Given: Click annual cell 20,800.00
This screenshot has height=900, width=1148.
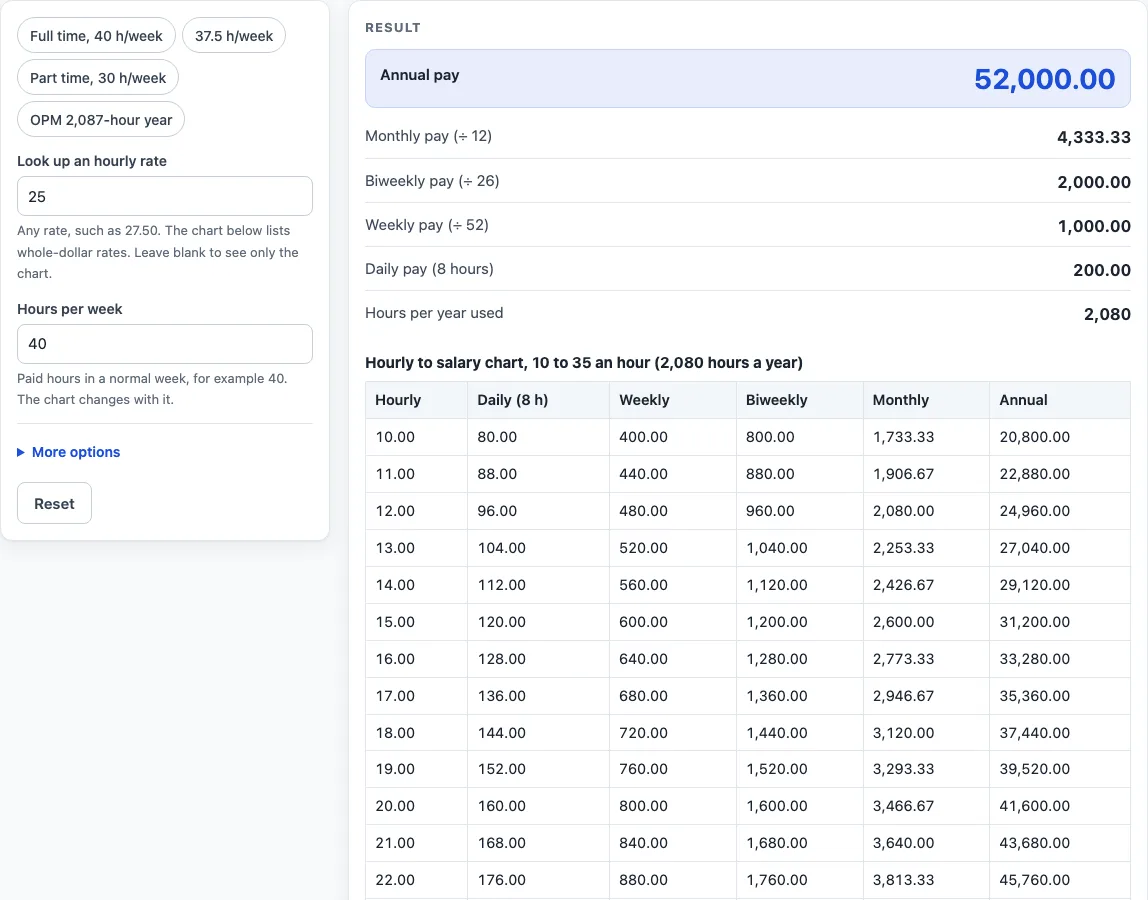Looking at the screenshot, I should pyautogui.click(x=1060, y=437).
